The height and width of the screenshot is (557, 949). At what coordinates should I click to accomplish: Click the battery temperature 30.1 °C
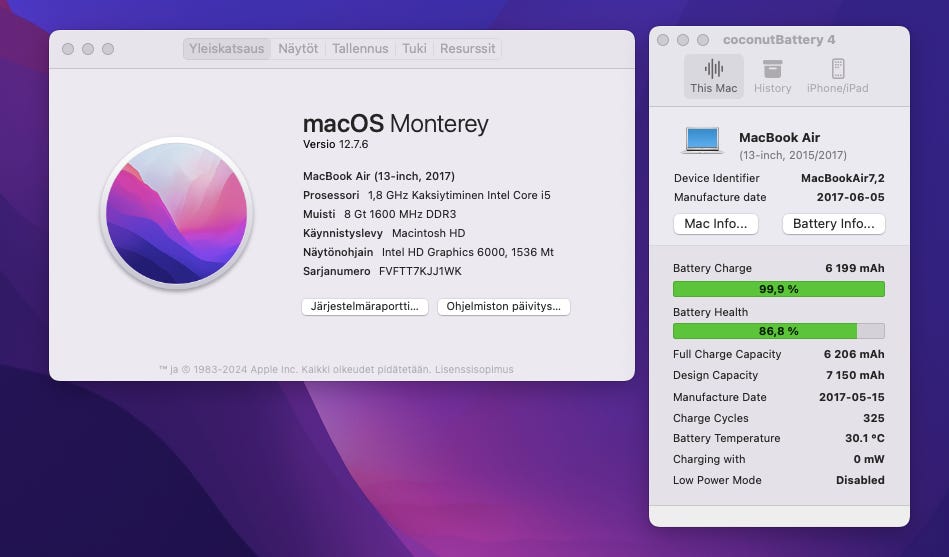pyautogui.click(x=865, y=438)
